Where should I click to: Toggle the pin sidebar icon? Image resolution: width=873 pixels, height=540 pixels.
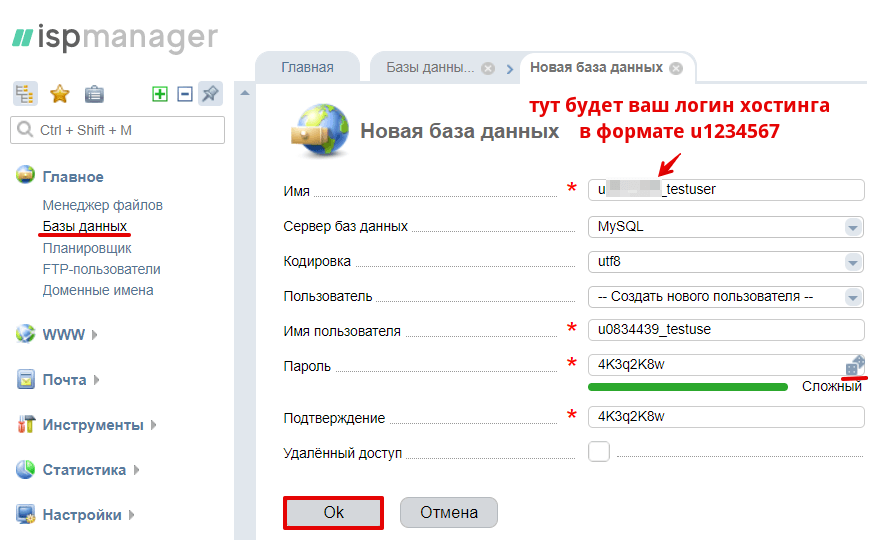[210, 94]
